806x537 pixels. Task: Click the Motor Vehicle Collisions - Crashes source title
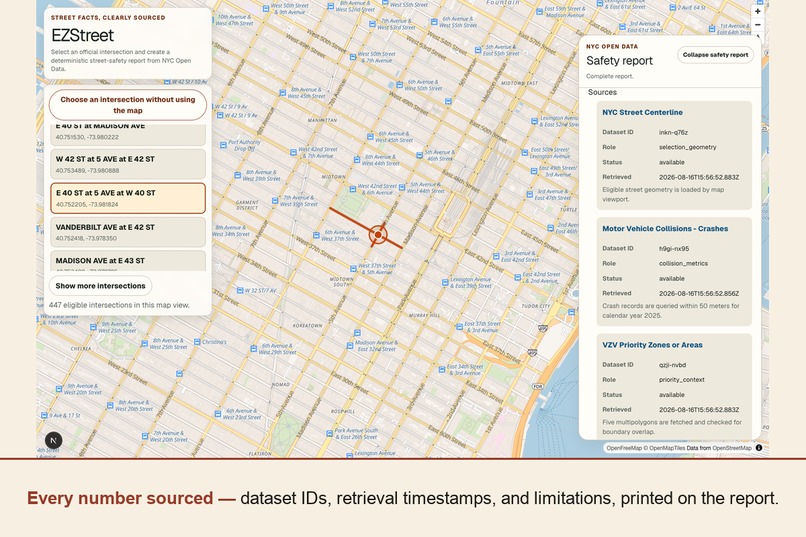(x=665, y=229)
